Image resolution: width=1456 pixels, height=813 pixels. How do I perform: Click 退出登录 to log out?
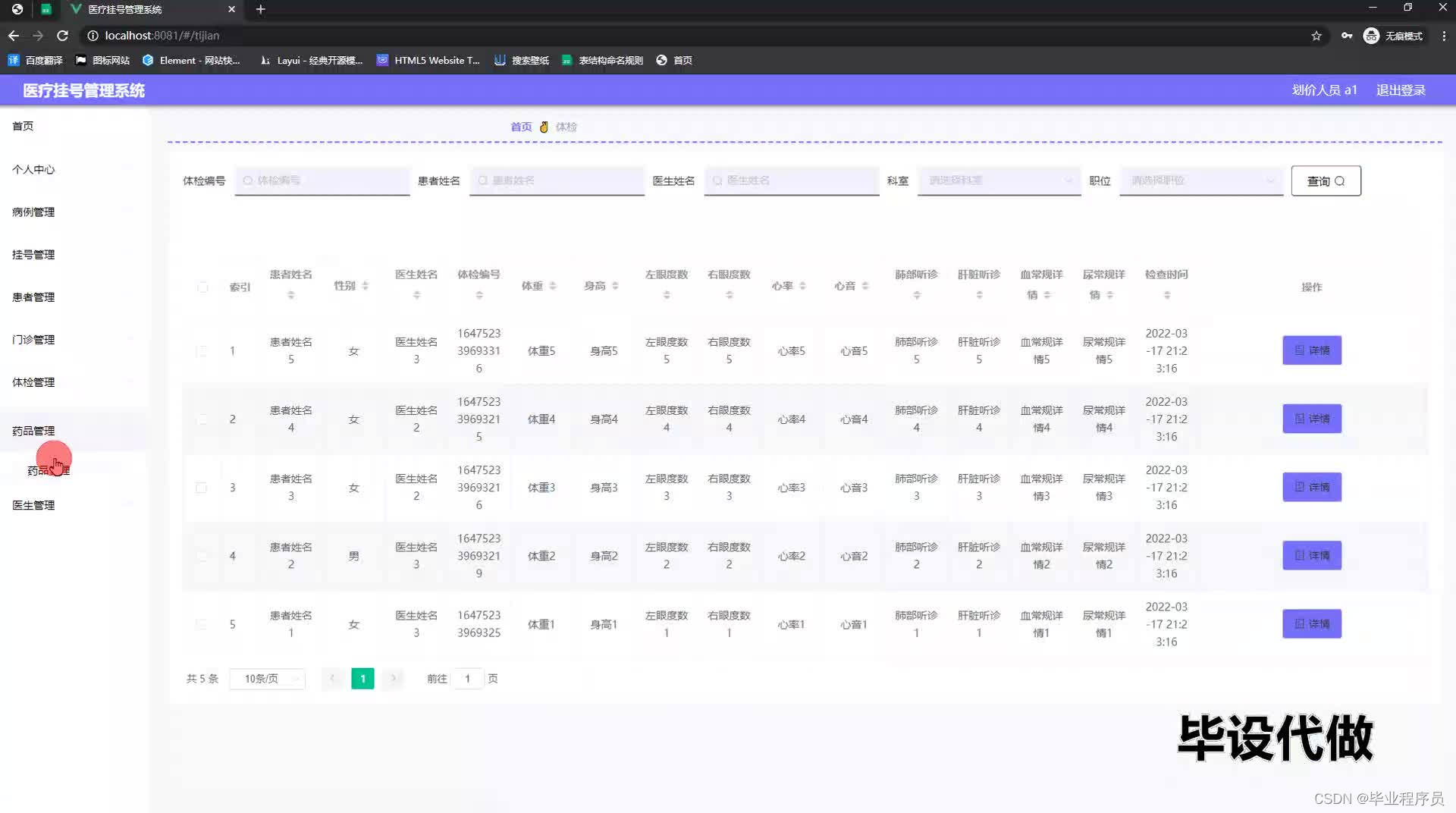(x=1401, y=90)
